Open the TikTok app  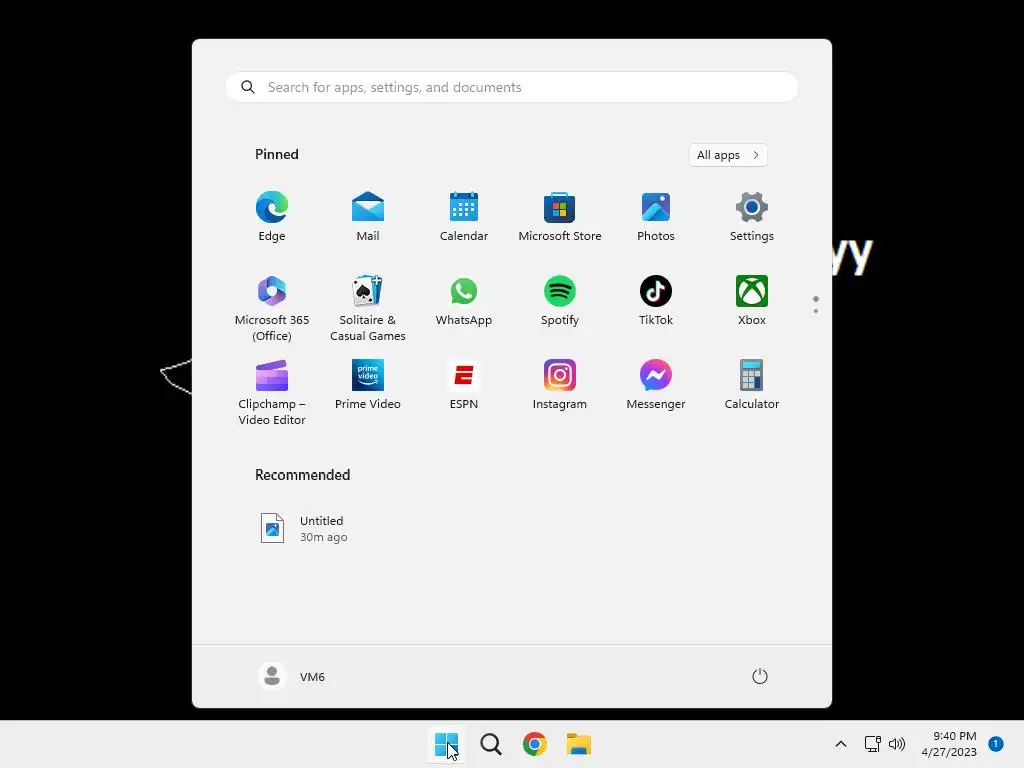[656, 301]
